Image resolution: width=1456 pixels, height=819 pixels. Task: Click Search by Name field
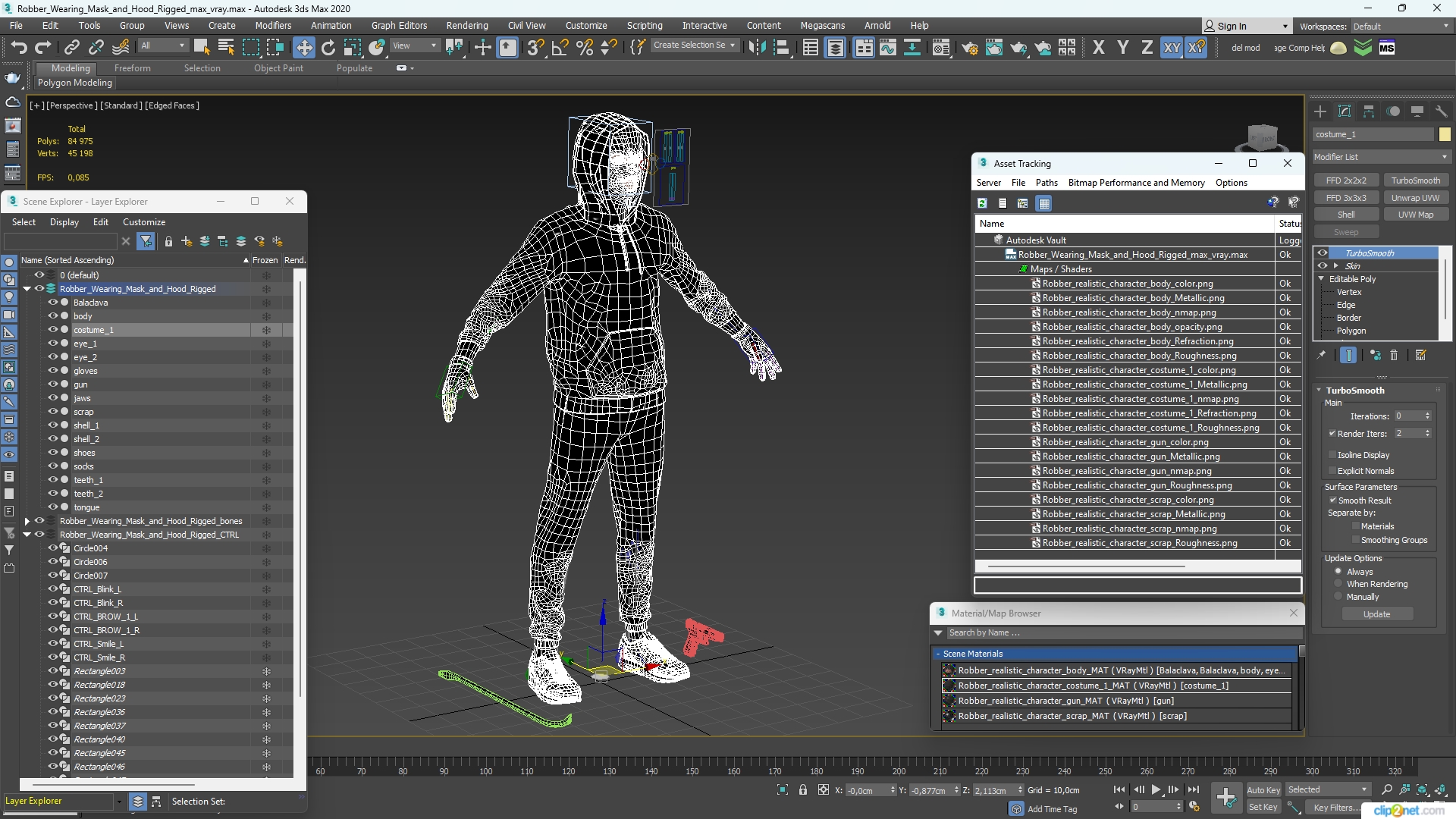(x=1124, y=633)
